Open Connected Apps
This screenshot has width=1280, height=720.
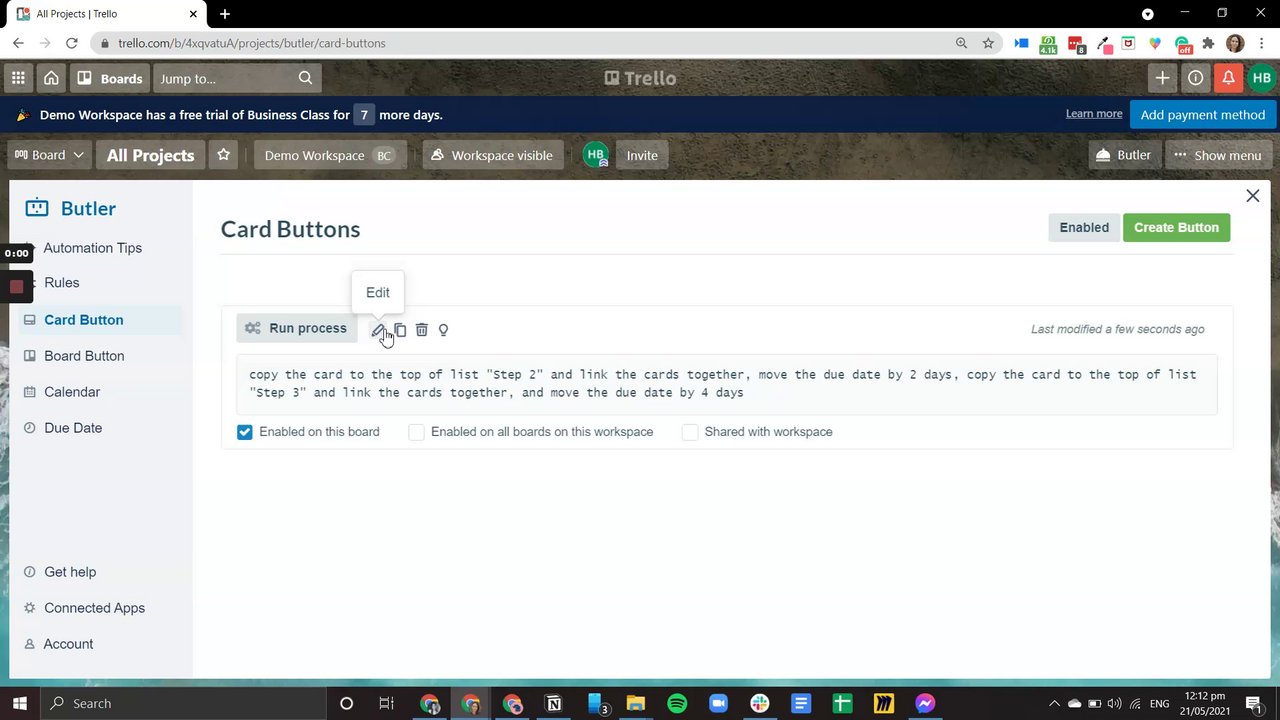tap(94, 608)
